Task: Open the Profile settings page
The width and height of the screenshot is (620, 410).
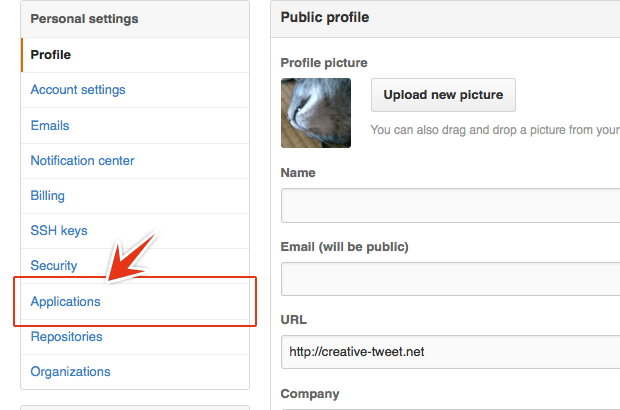Action: coord(51,55)
